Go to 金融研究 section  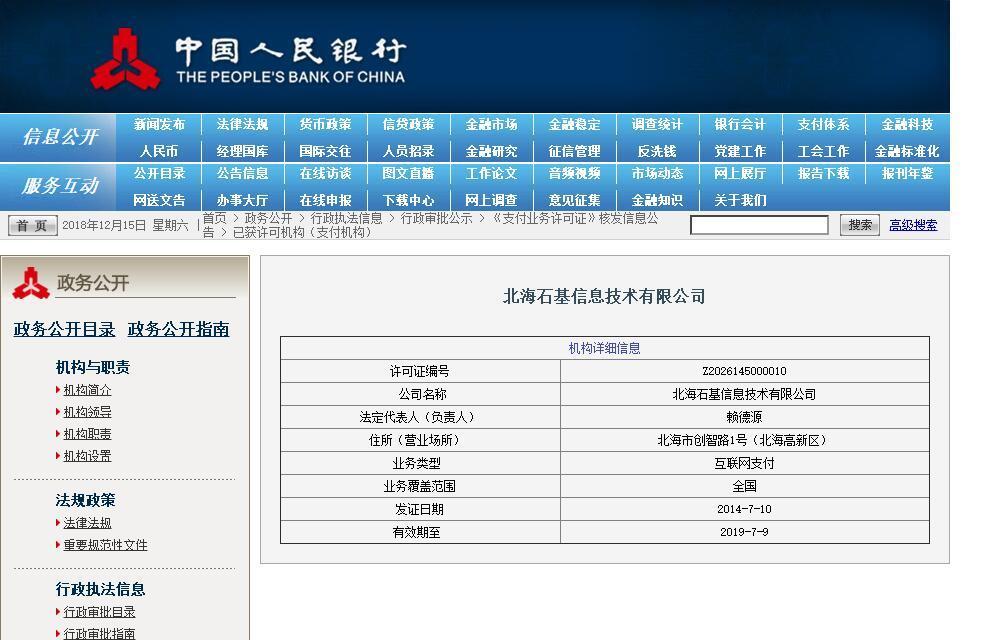tap(491, 152)
